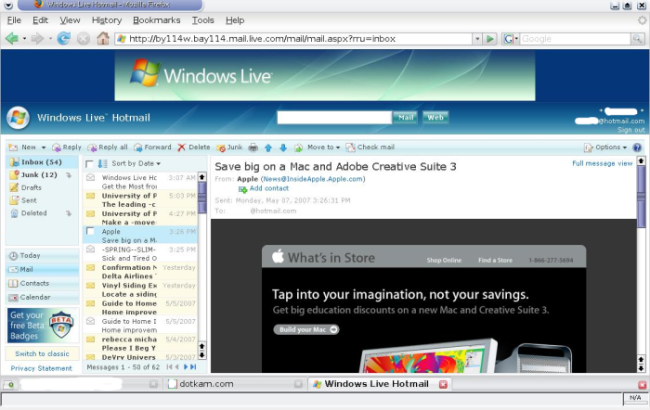Open the Tools menu
The width and height of the screenshot is (650, 410).
203,20
